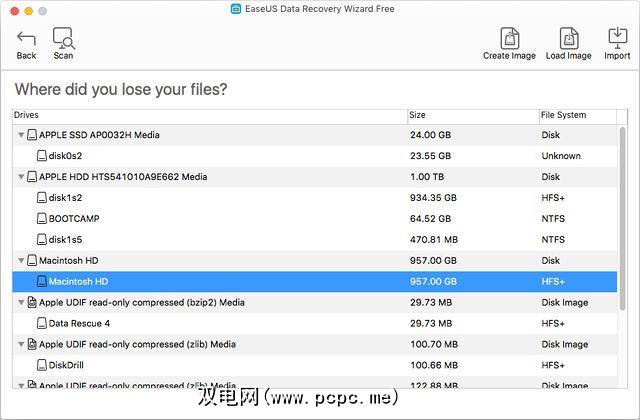Click the 64.52 GB size cell
Viewport: 640px width, 420px height.
tap(430, 219)
